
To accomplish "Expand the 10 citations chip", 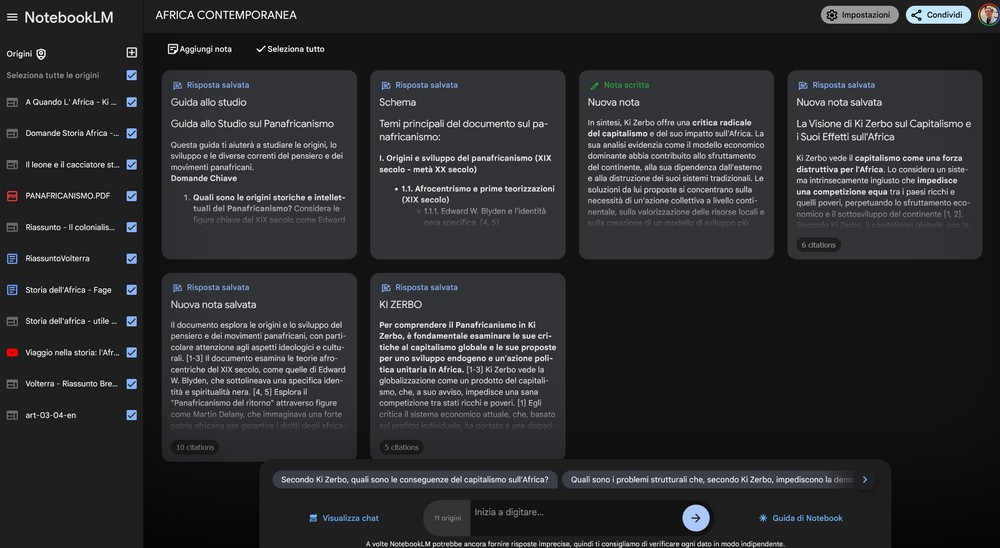I will (193, 447).
